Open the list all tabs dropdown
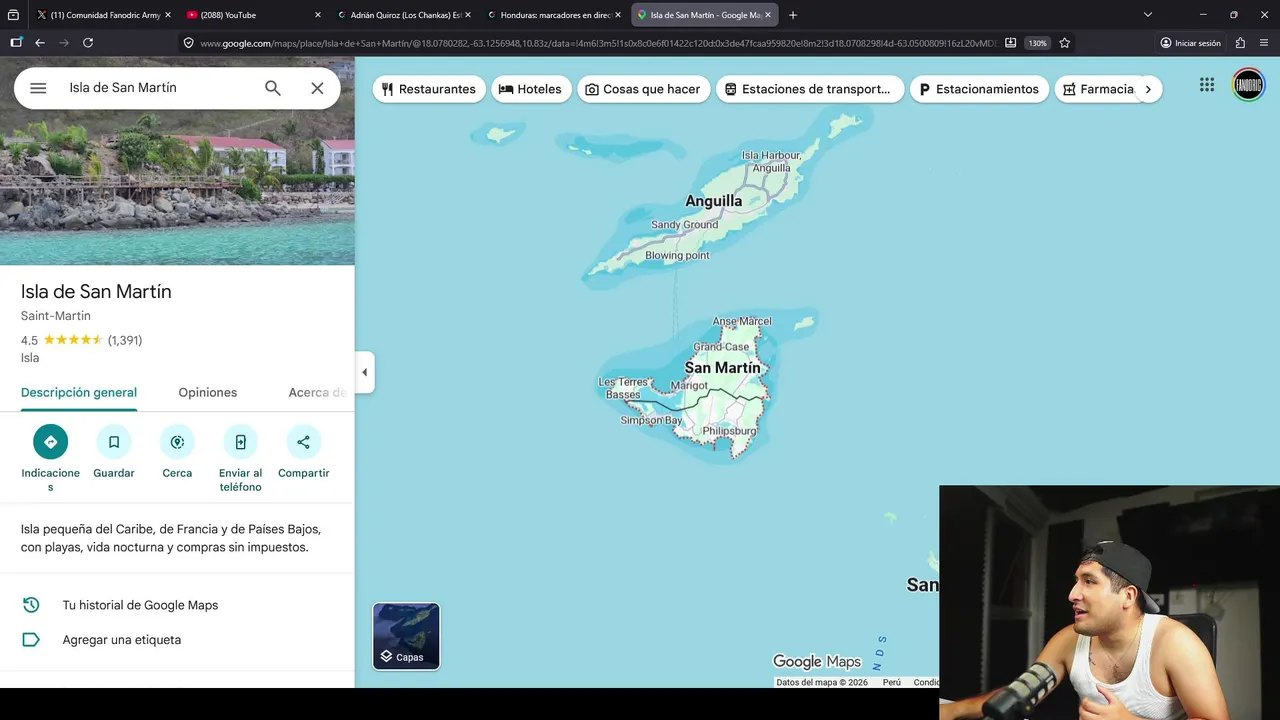This screenshot has width=1280, height=720. tap(1148, 15)
